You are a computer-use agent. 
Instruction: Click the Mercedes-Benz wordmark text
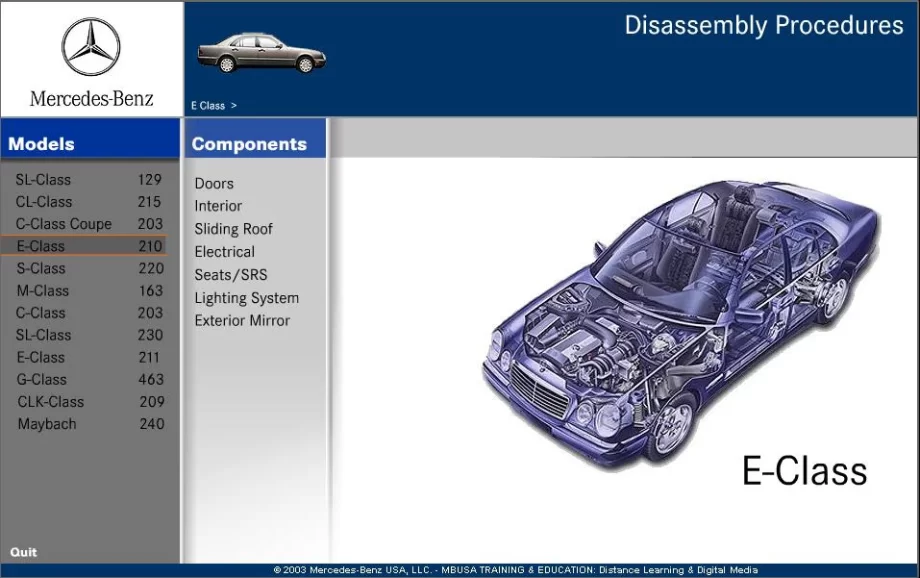click(92, 99)
